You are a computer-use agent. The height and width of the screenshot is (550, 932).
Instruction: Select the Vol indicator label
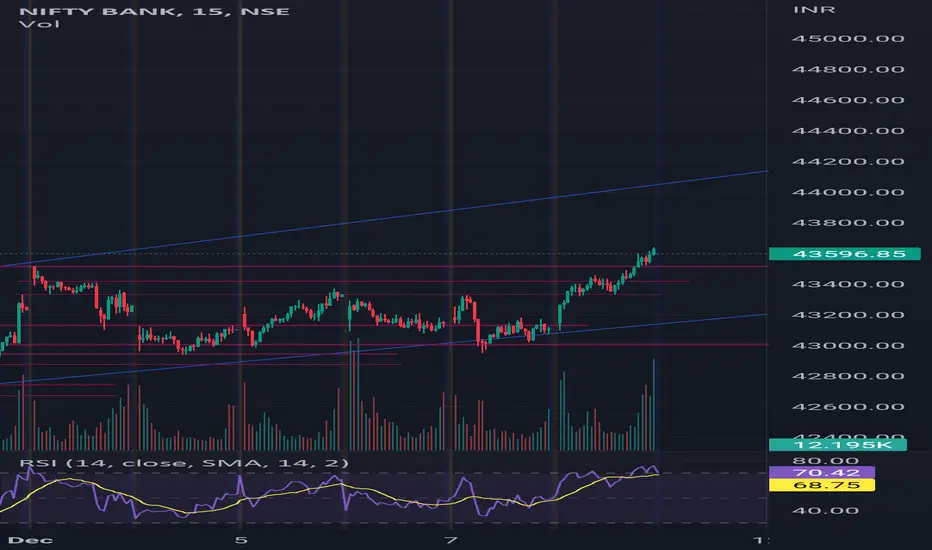pyautogui.click(x=39, y=24)
